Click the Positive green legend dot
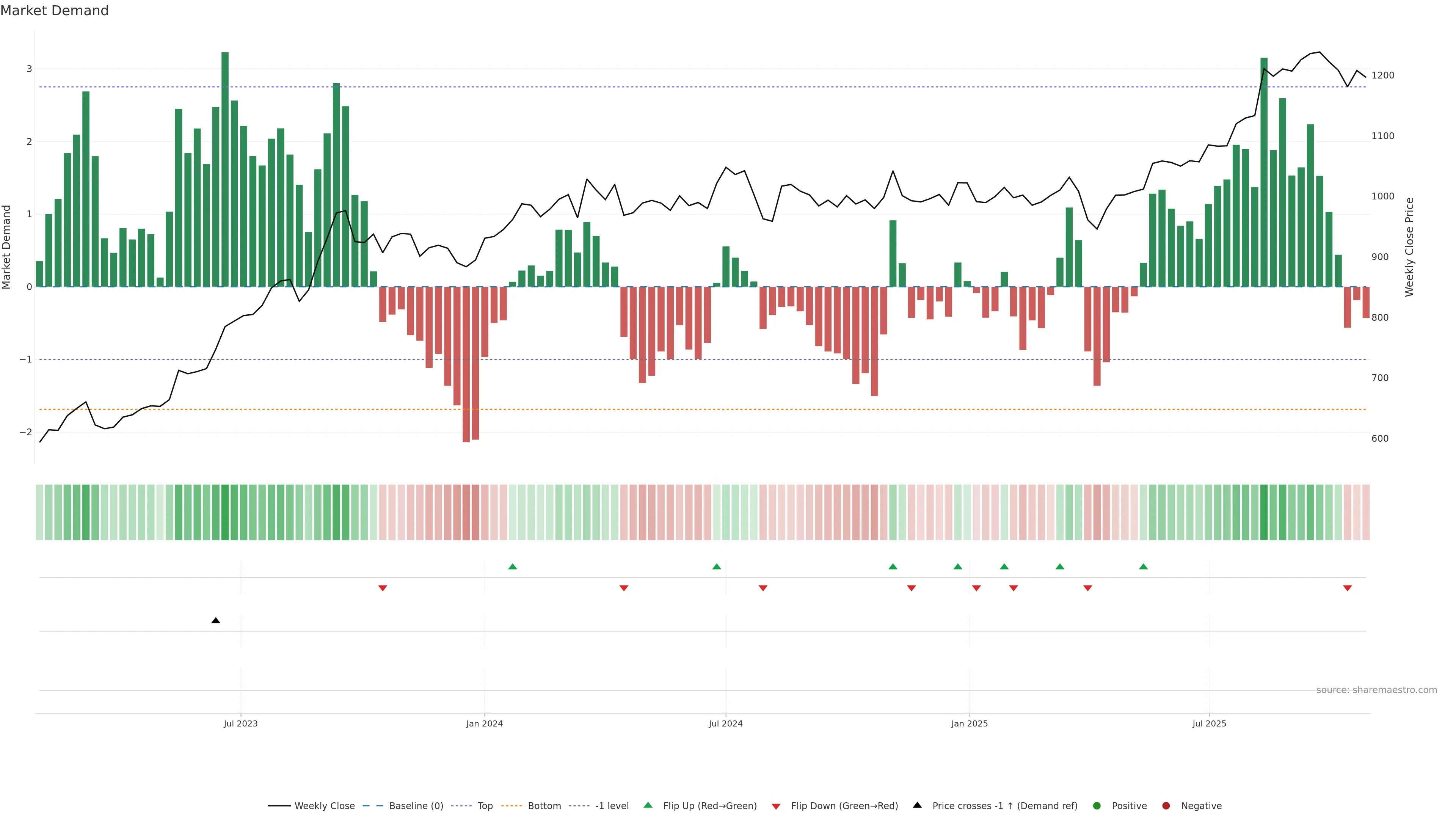This screenshot has height=819, width=1456. [1097, 806]
